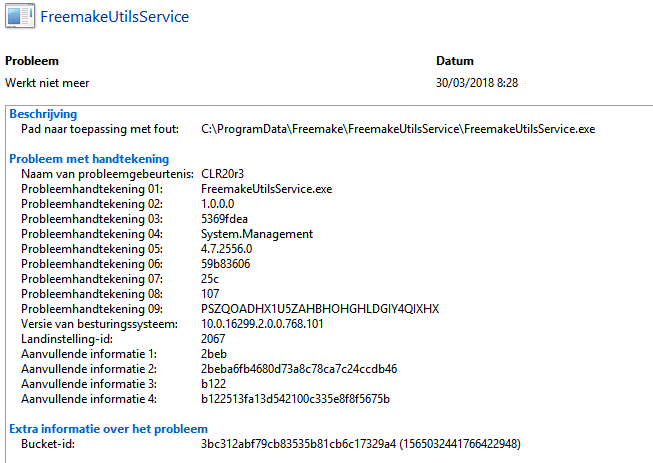This screenshot has width=653, height=463.
Task: Click the Probleemhandtekening 01 executable name value
Action: click(265, 189)
